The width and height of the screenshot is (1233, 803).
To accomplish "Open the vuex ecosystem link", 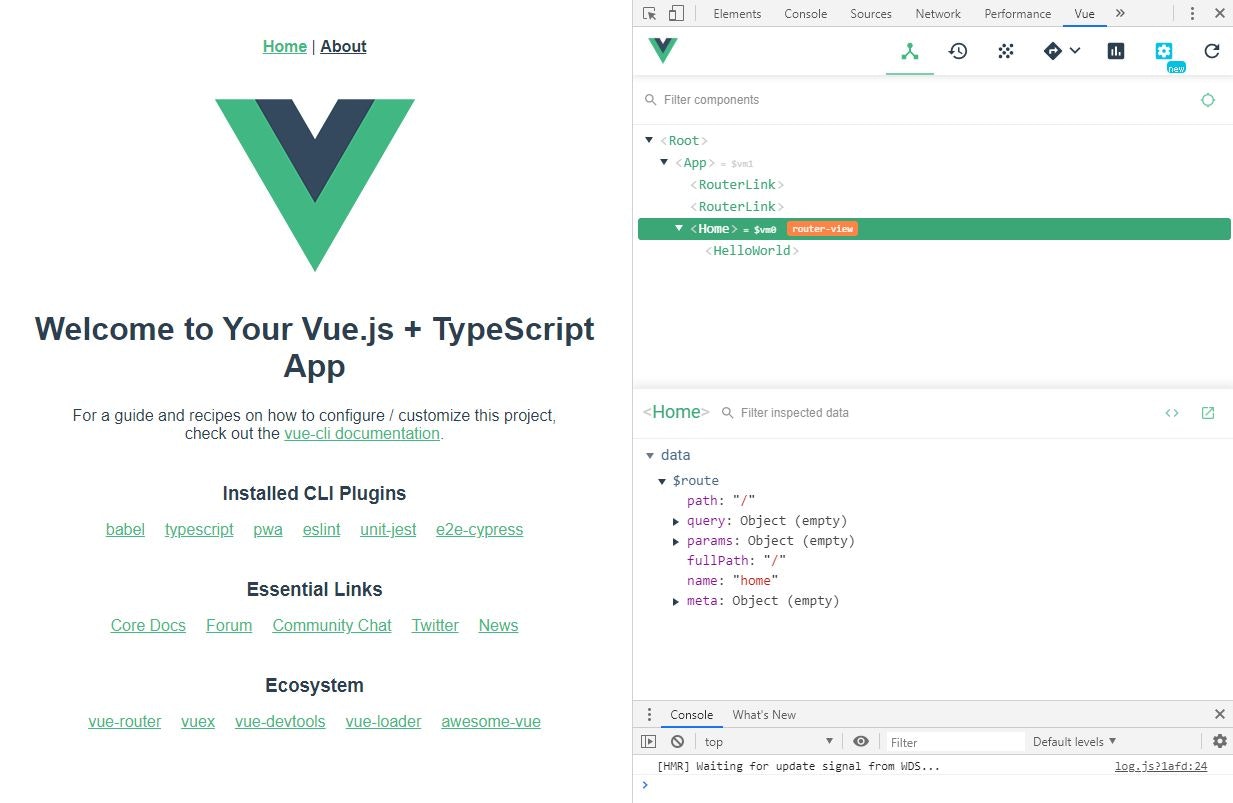I will tap(198, 722).
